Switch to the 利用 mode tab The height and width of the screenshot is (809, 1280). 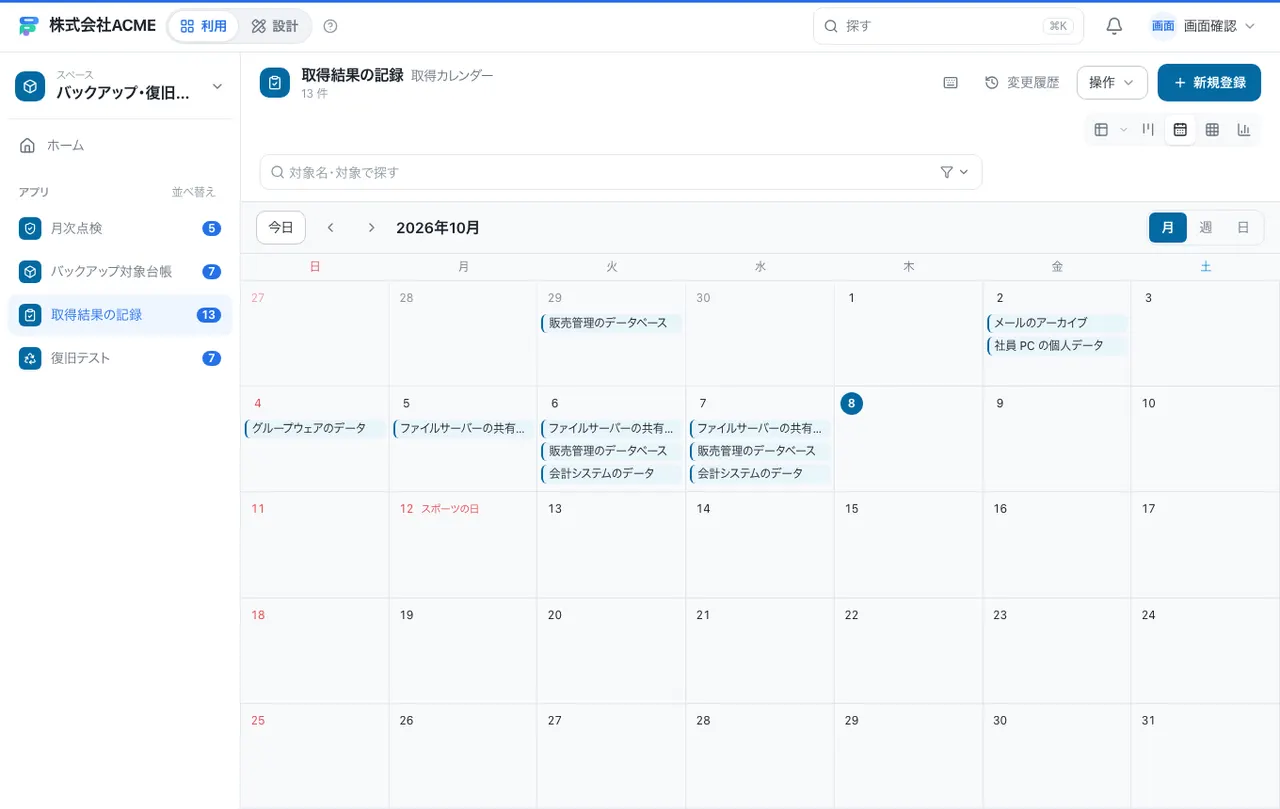coord(203,26)
